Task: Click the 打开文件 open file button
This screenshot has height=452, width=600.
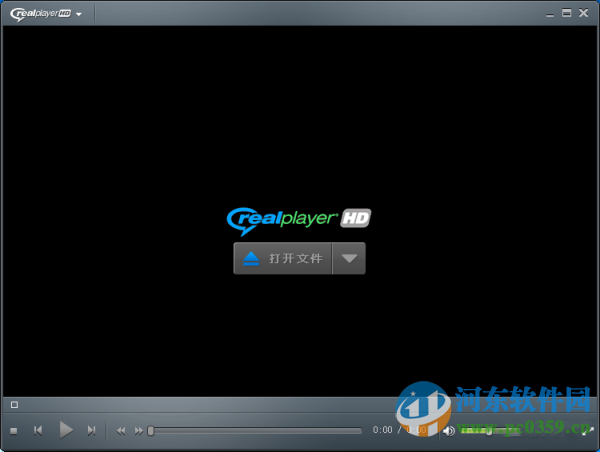Action: [x=283, y=258]
